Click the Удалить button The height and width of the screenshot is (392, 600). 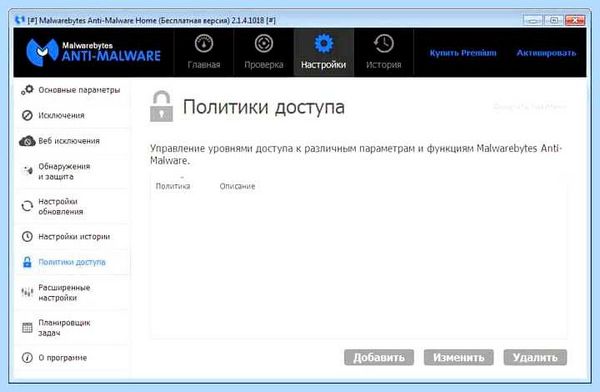coord(535,358)
